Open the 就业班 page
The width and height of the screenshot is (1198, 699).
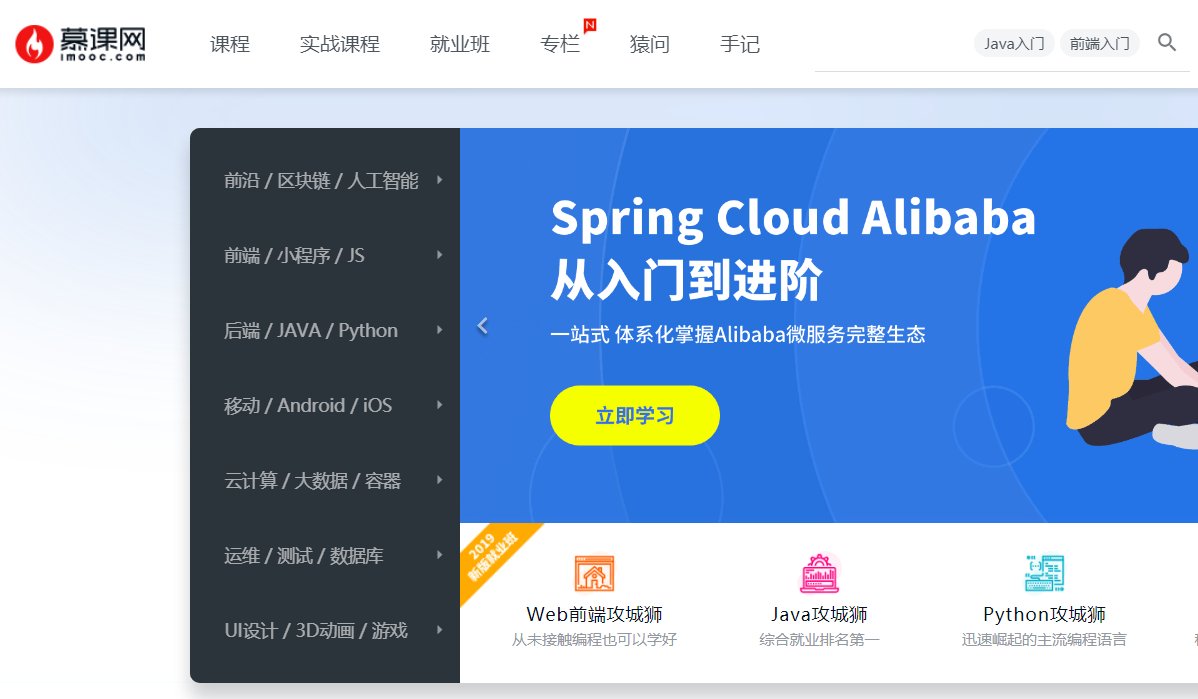pyautogui.click(x=459, y=44)
